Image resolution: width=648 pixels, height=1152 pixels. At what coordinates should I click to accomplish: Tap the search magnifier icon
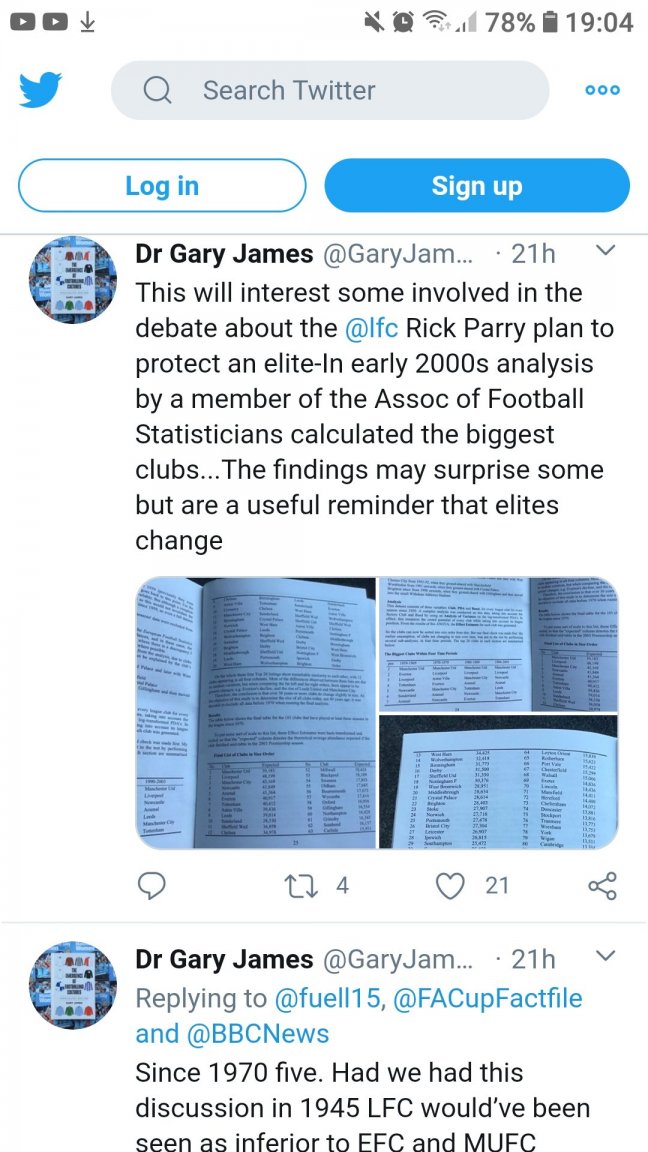click(x=157, y=91)
